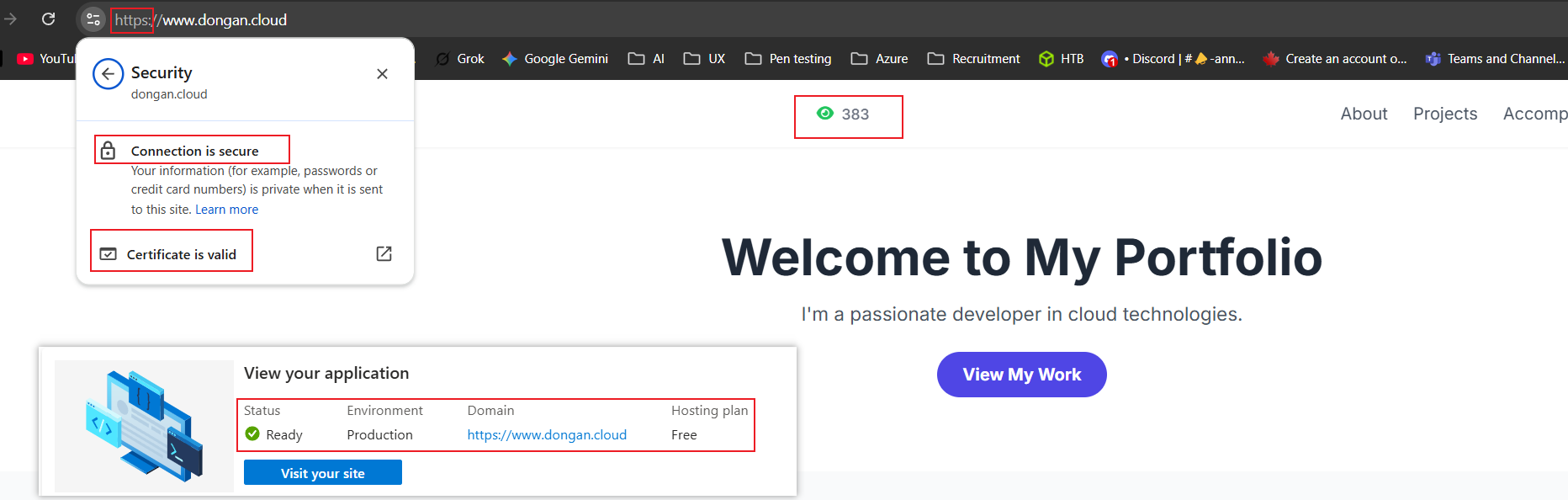Open the Google Gemini bookmark

pos(554,59)
